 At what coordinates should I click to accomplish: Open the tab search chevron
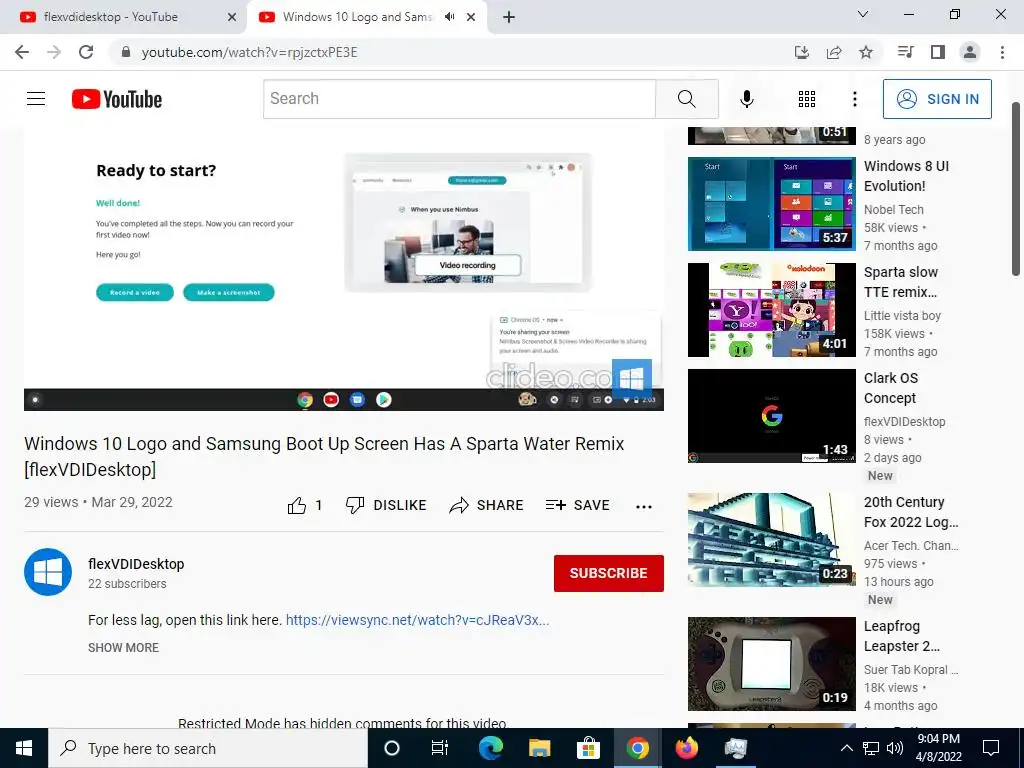(863, 14)
